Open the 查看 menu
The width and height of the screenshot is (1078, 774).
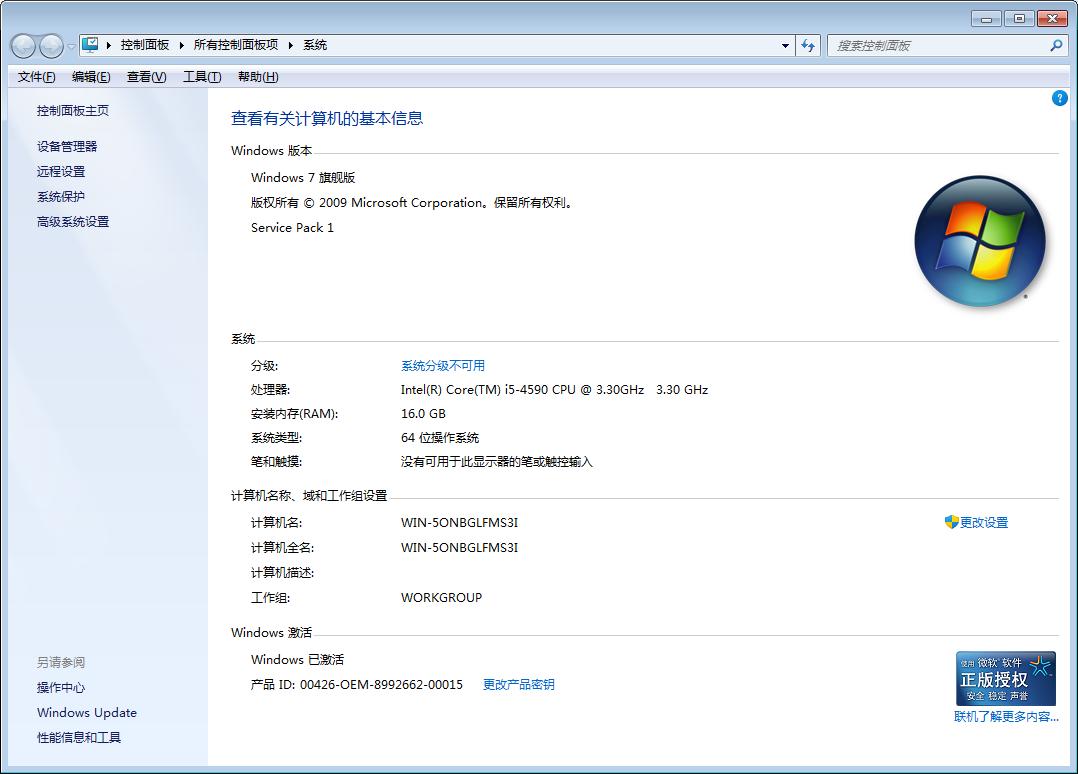coord(145,77)
